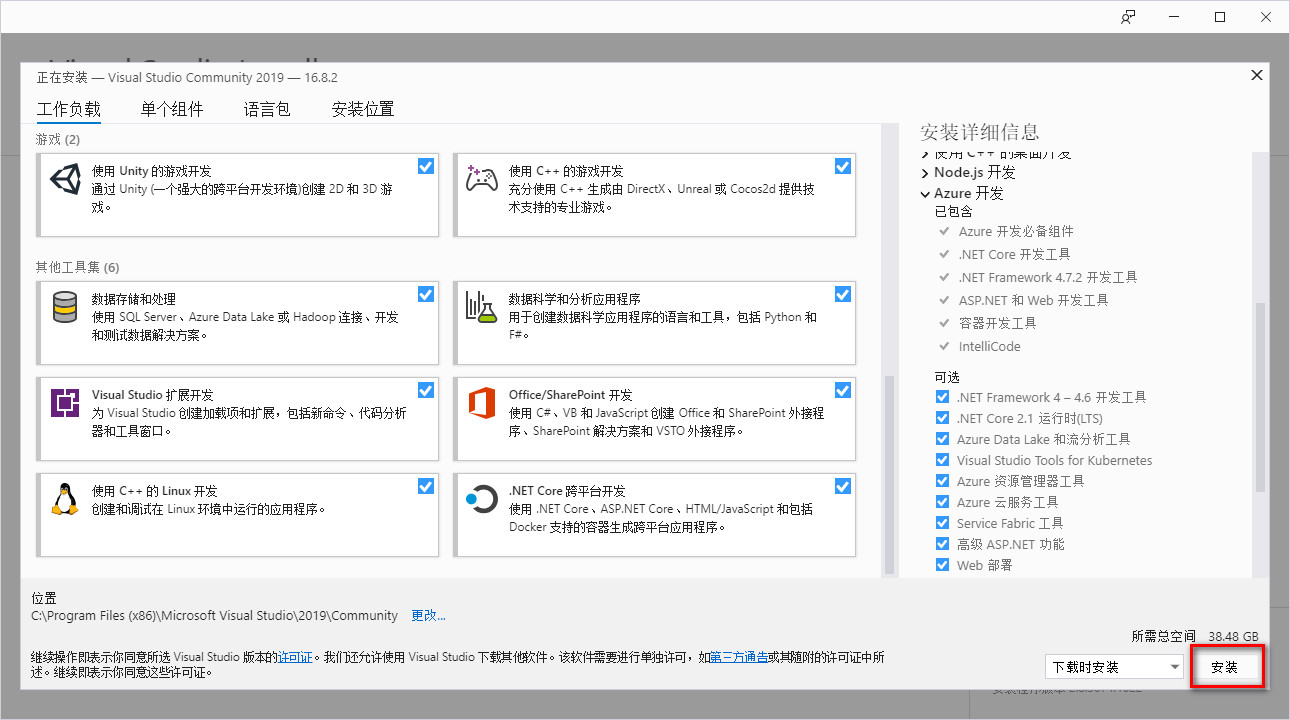This screenshot has width=1290, height=720.
Task: Uncheck the 使用 C++ 的 Linux 开发 workload
Action: pyautogui.click(x=426, y=486)
